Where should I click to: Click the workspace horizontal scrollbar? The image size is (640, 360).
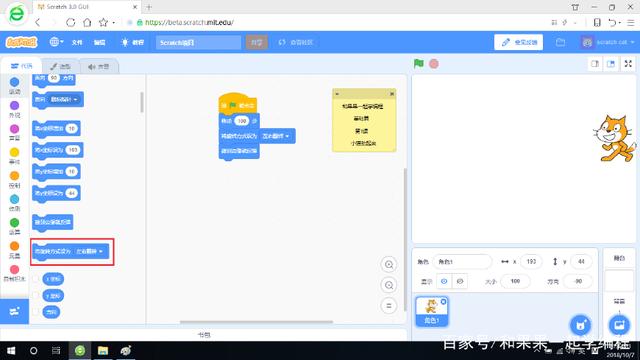pyautogui.click(x=256, y=322)
